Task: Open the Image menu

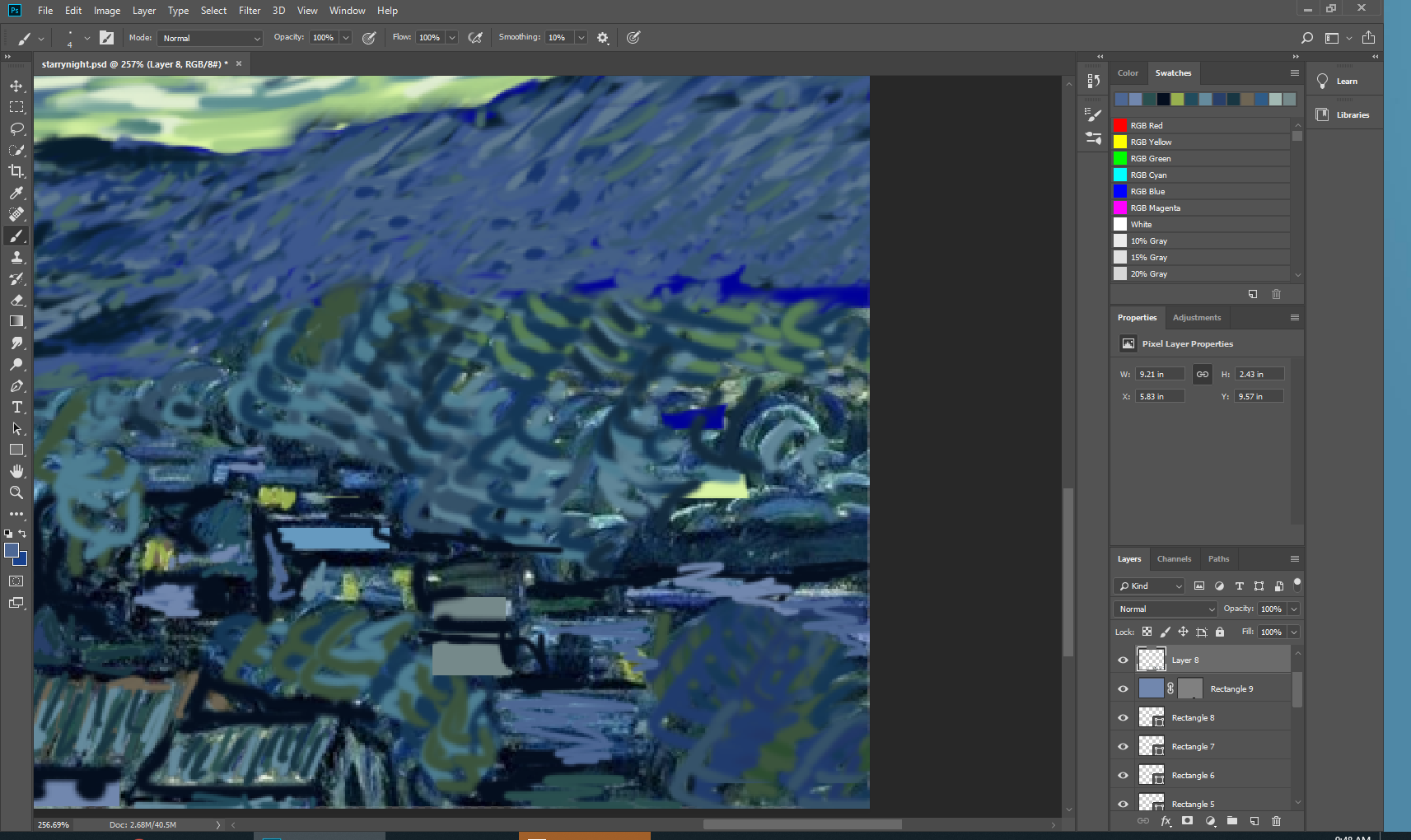Action: coord(107,11)
